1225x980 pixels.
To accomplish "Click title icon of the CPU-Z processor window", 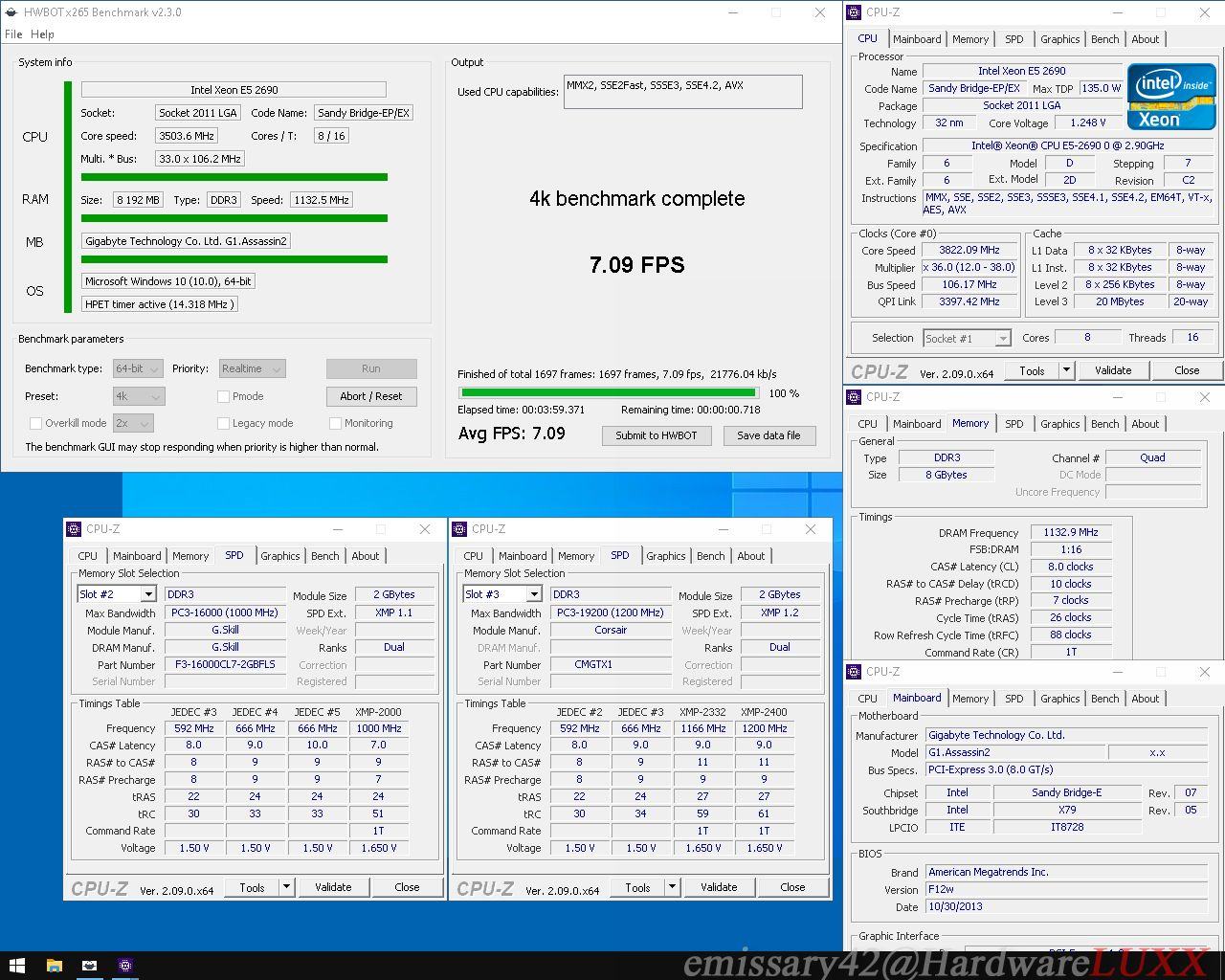I will click(x=855, y=12).
